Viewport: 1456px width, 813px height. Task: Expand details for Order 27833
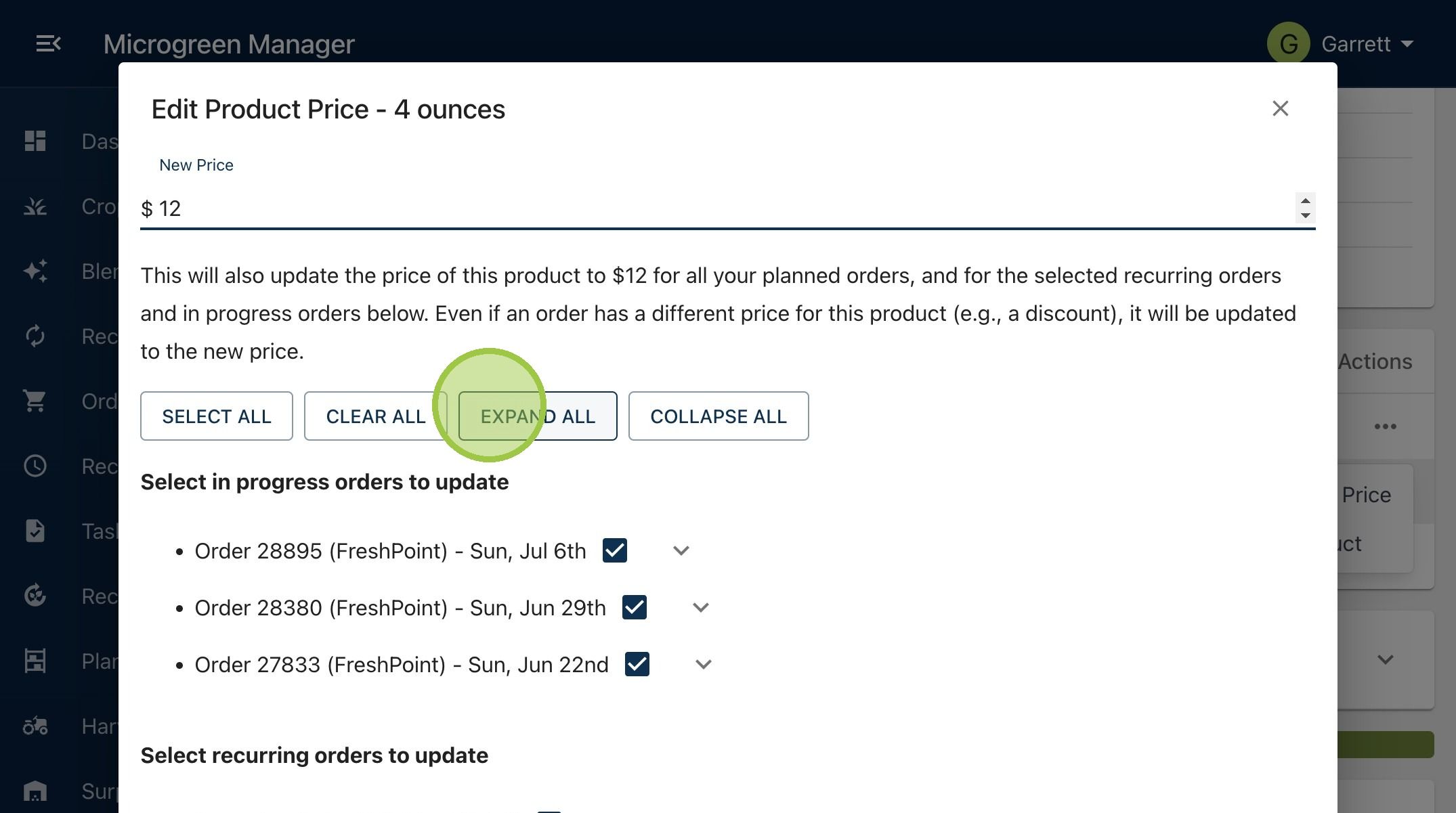(x=704, y=665)
